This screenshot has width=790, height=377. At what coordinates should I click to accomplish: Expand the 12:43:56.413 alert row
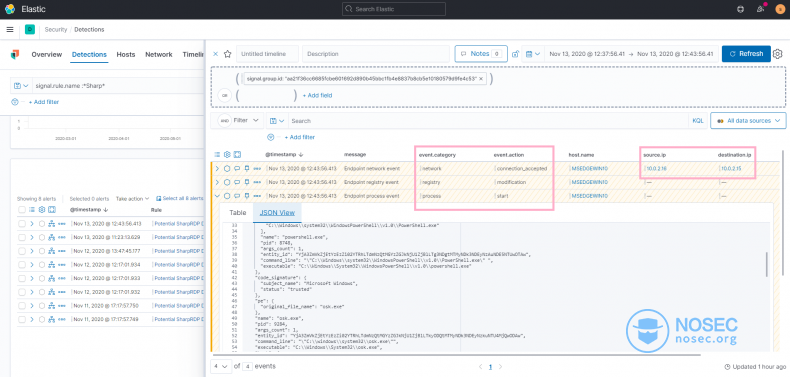pos(32,223)
